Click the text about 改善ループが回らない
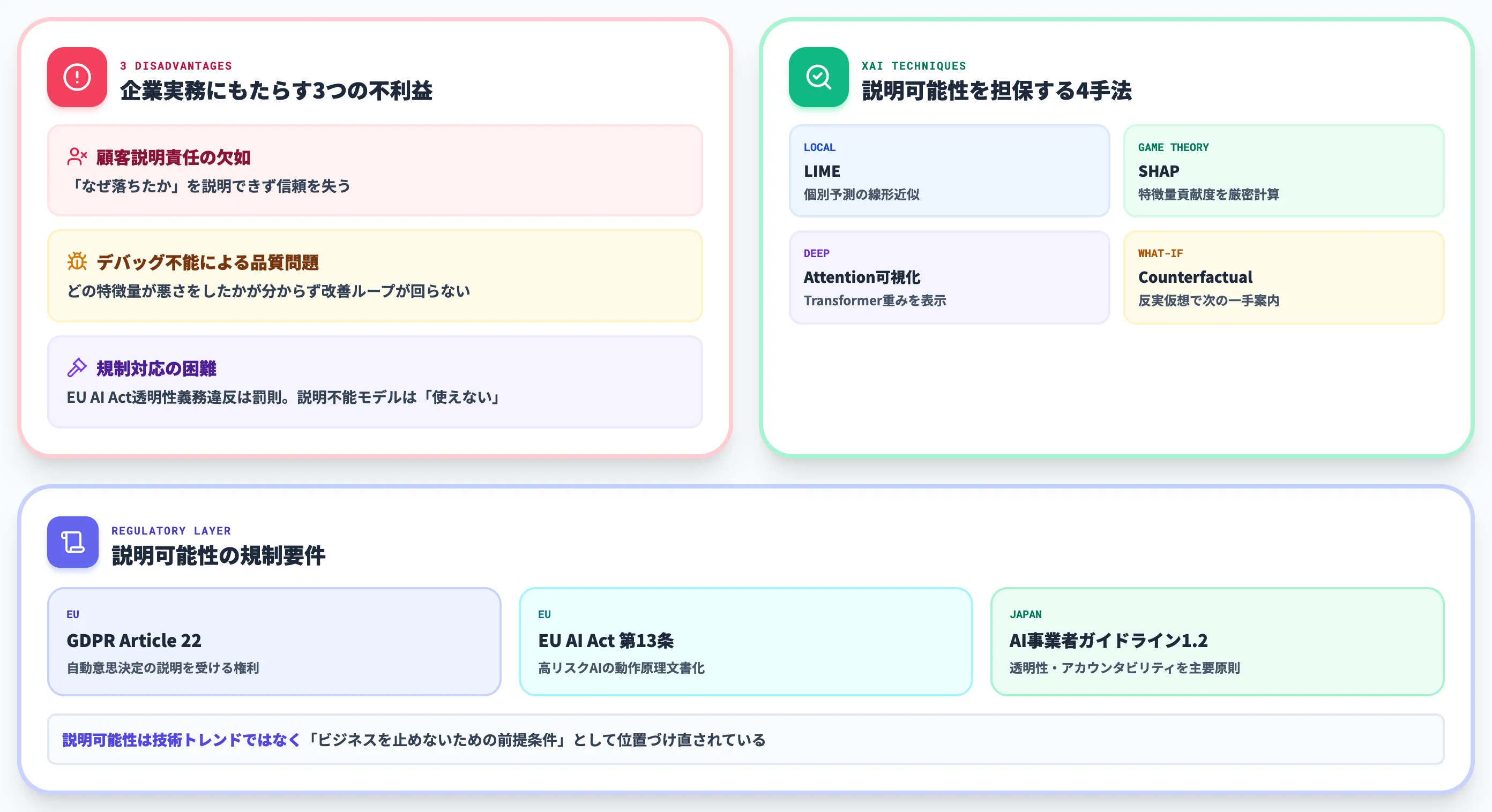 tap(268, 290)
